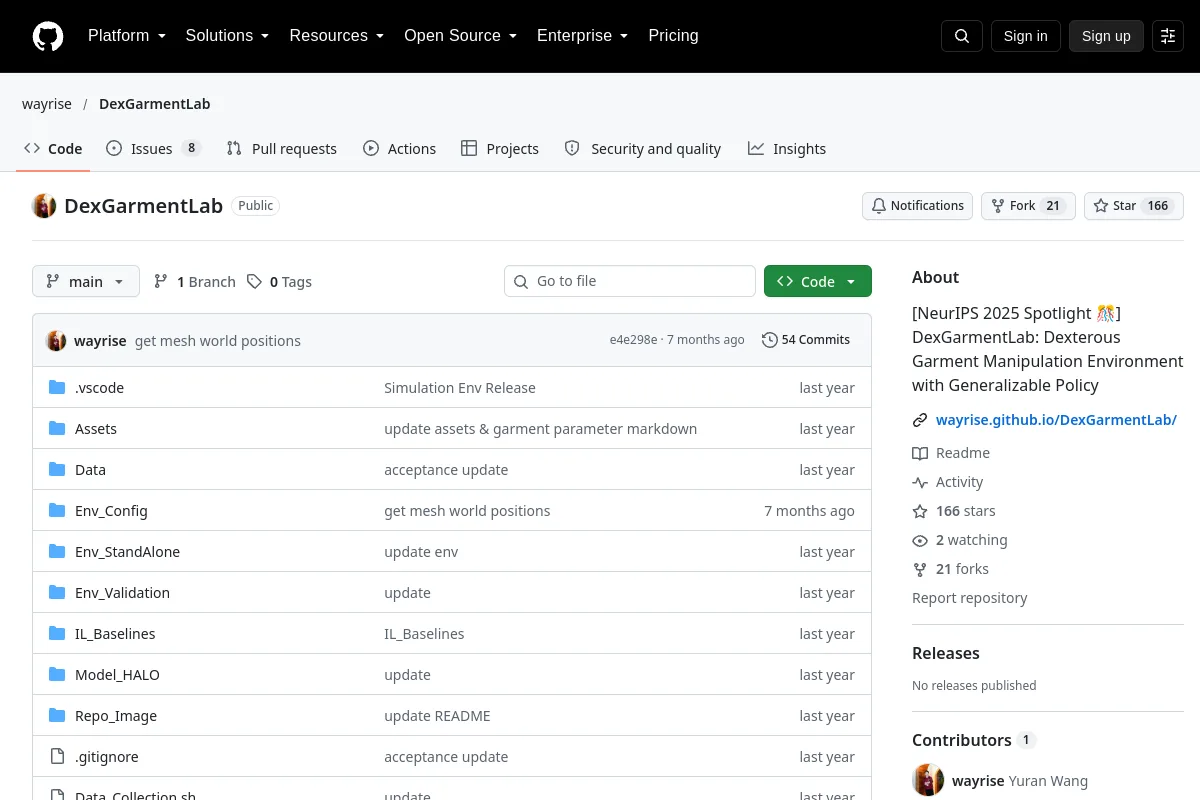Viewport: 1200px width, 800px height.
Task: Click the stars count star icon
Action: tap(920, 511)
